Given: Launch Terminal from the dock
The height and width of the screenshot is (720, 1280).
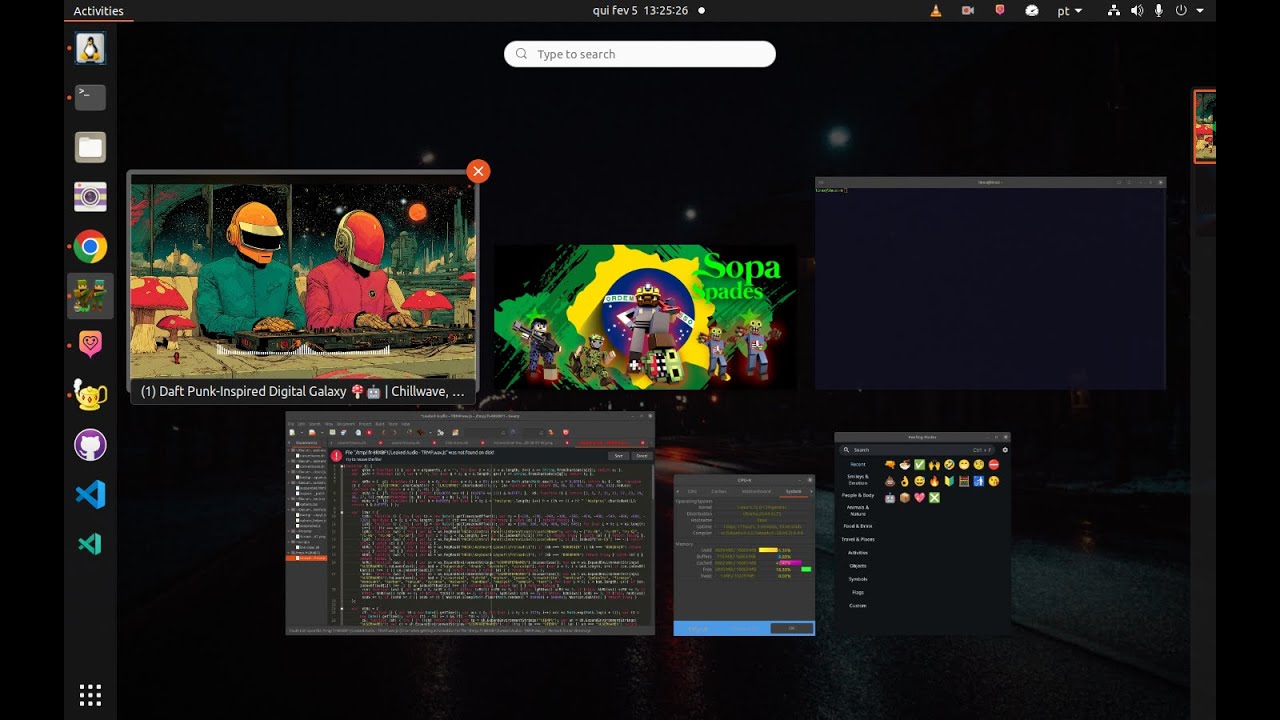Looking at the screenshot, I should pyautogui.click(x=90, y=97).
